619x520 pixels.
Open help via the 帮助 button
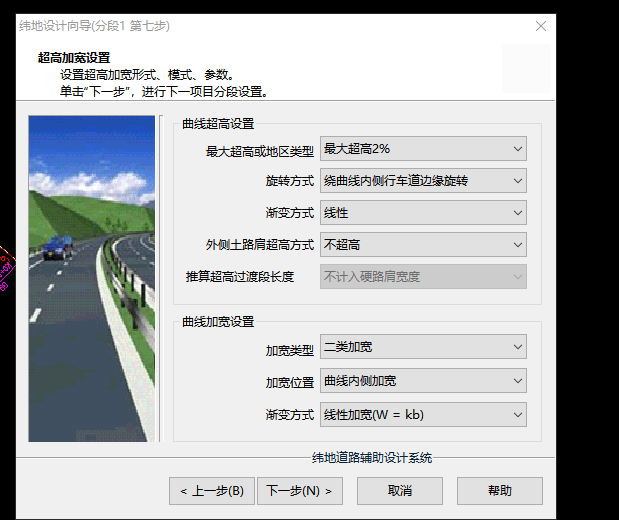[500, 491]
